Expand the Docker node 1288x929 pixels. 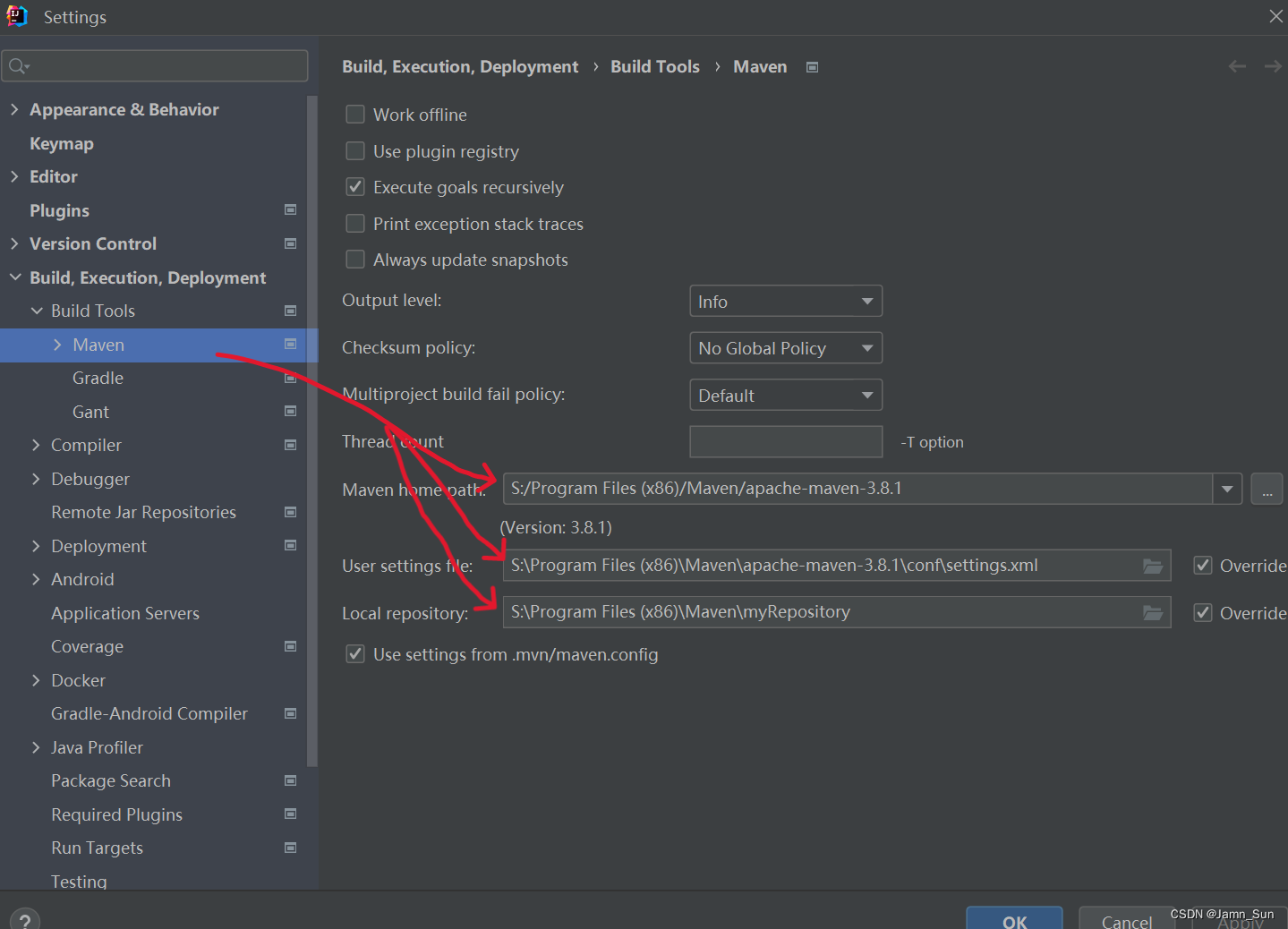[36, 680]
